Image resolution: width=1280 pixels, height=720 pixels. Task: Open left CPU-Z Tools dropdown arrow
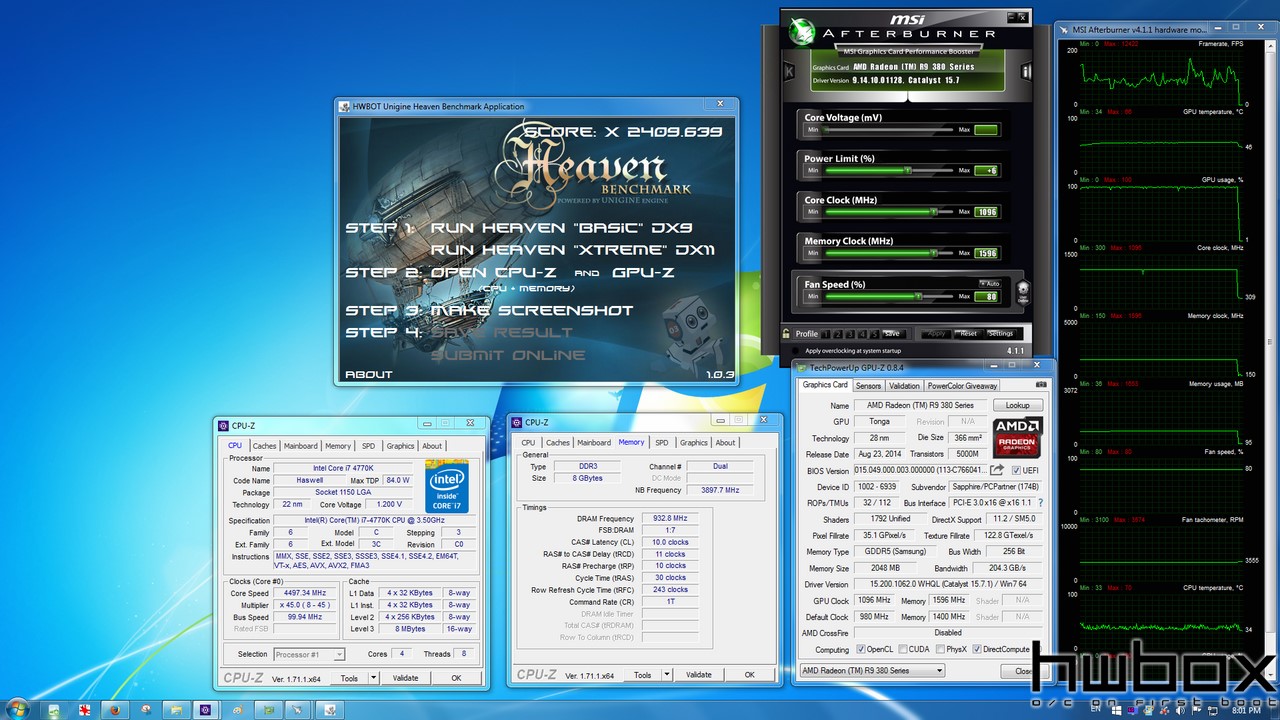374,678
